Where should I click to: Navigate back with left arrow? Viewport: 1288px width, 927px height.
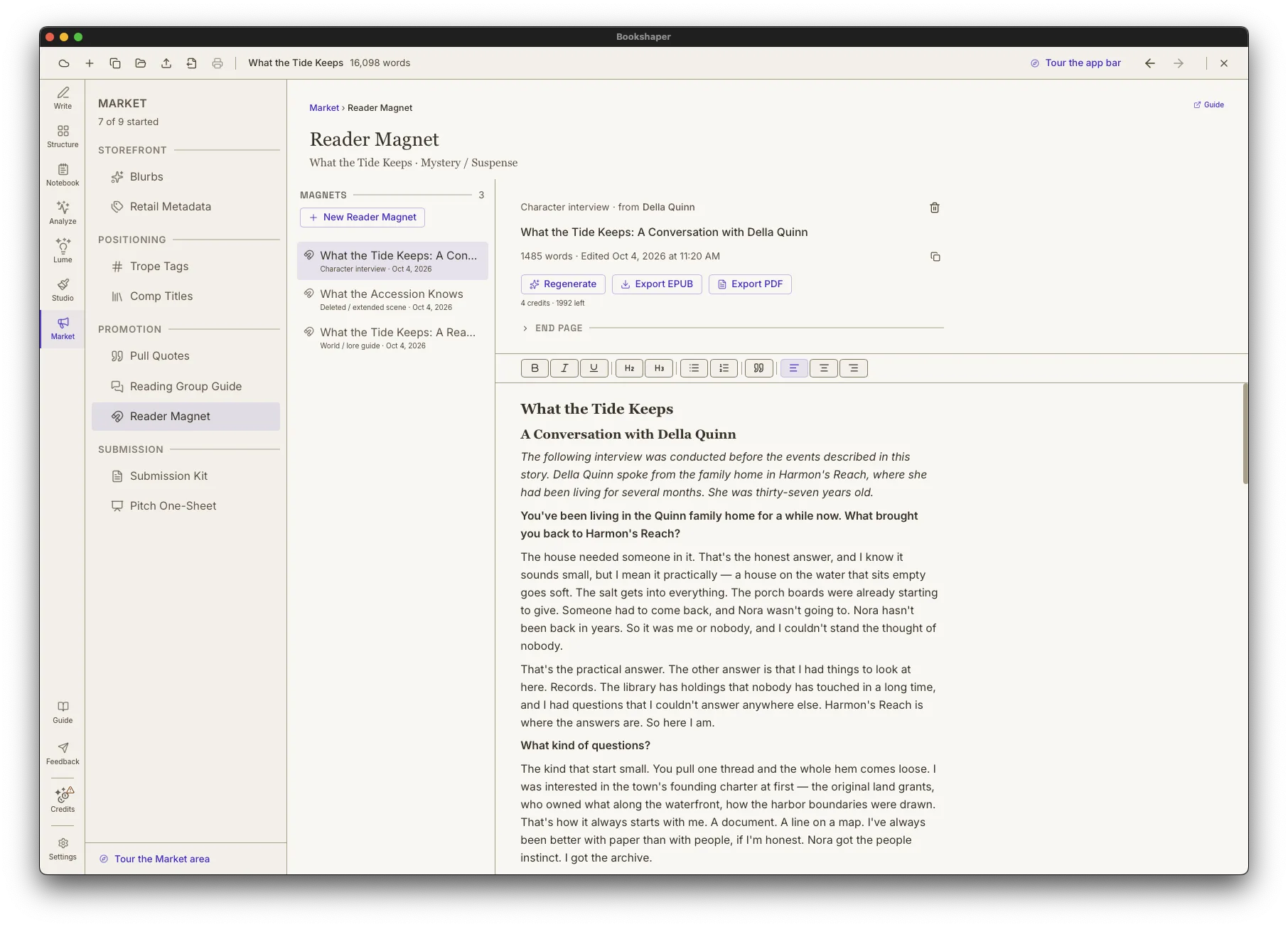point(1149,63)
